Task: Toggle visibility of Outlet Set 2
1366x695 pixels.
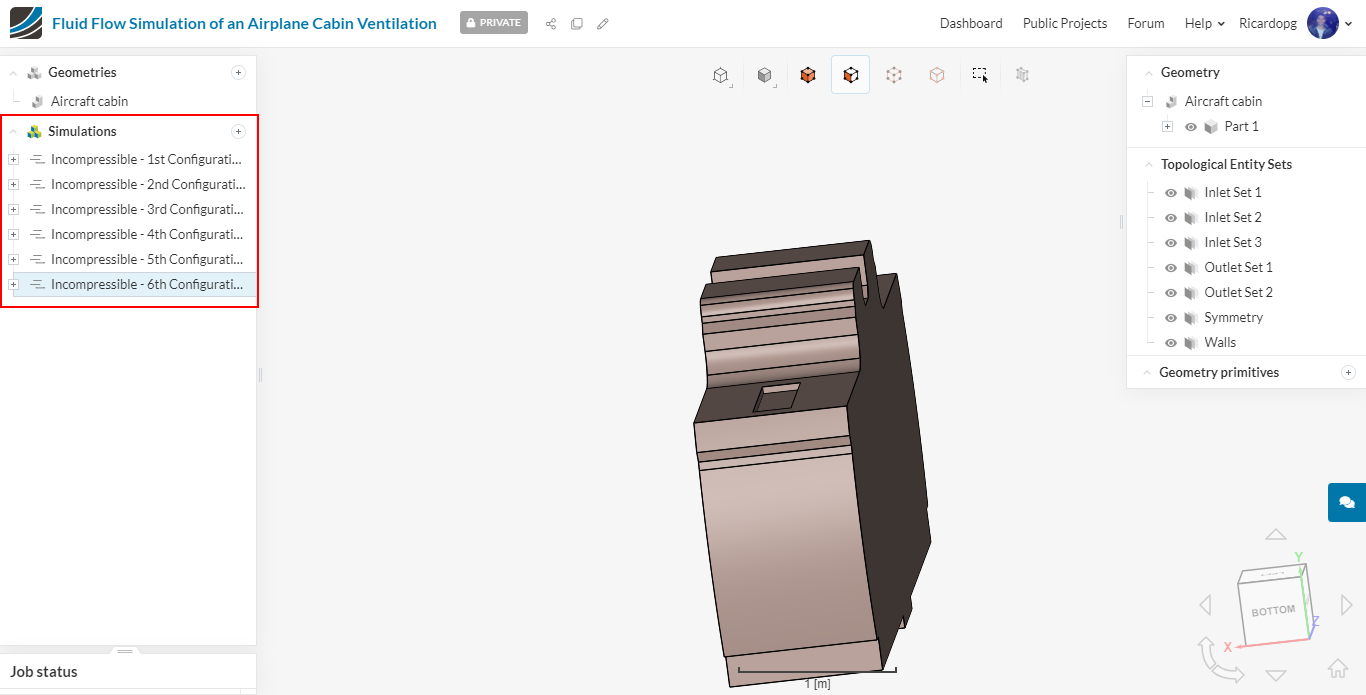Action: [x=1171, y=293]
